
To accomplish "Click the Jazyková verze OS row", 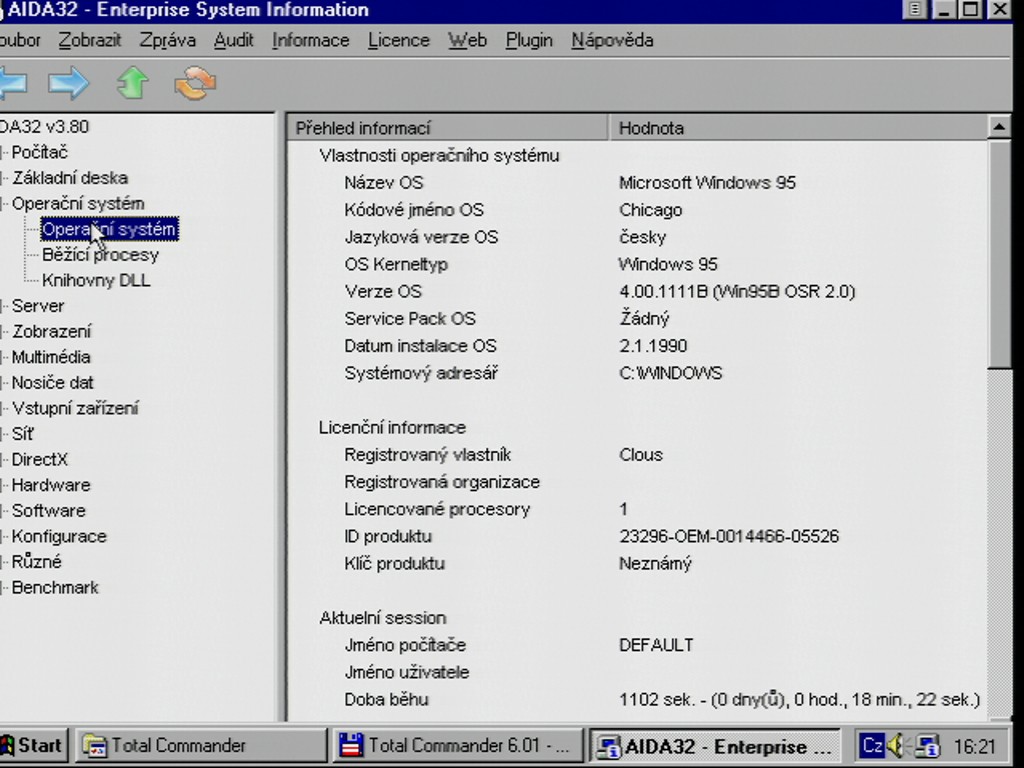I will click(x=637, y=237).
